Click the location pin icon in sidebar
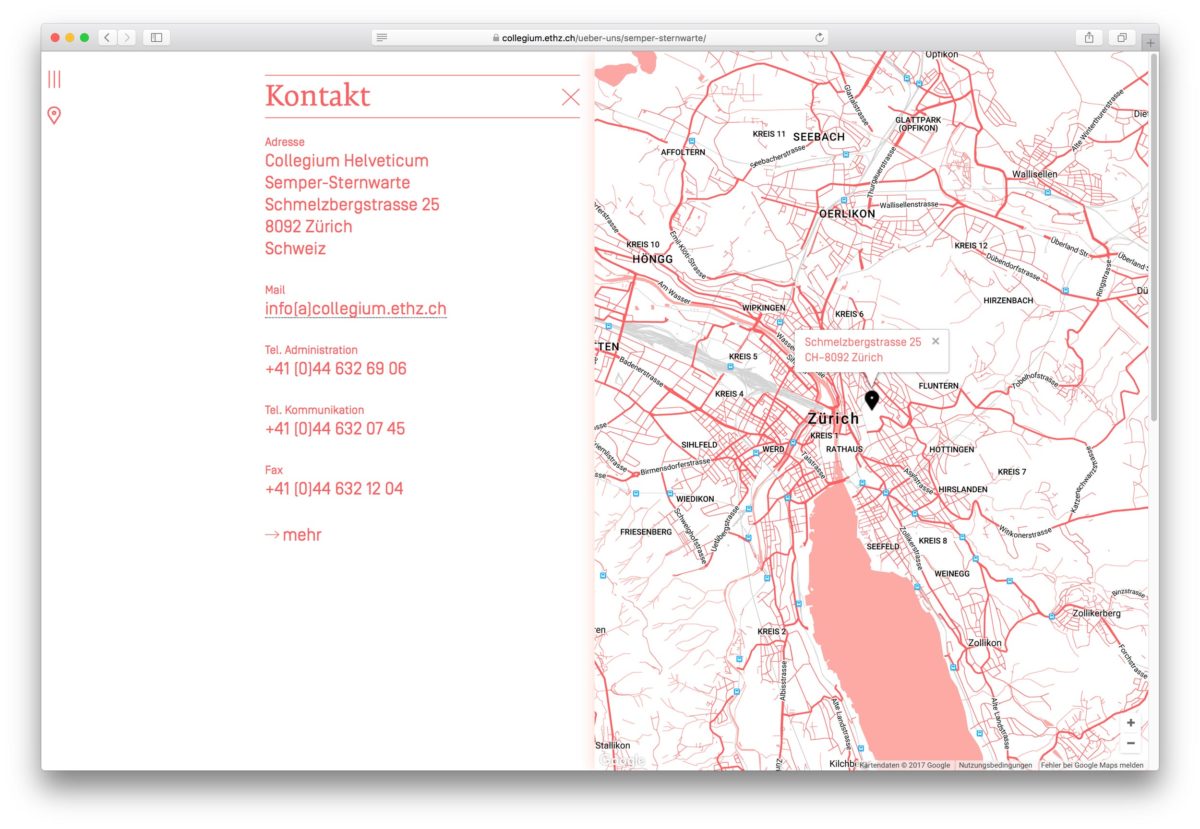 tap(54, 116)
